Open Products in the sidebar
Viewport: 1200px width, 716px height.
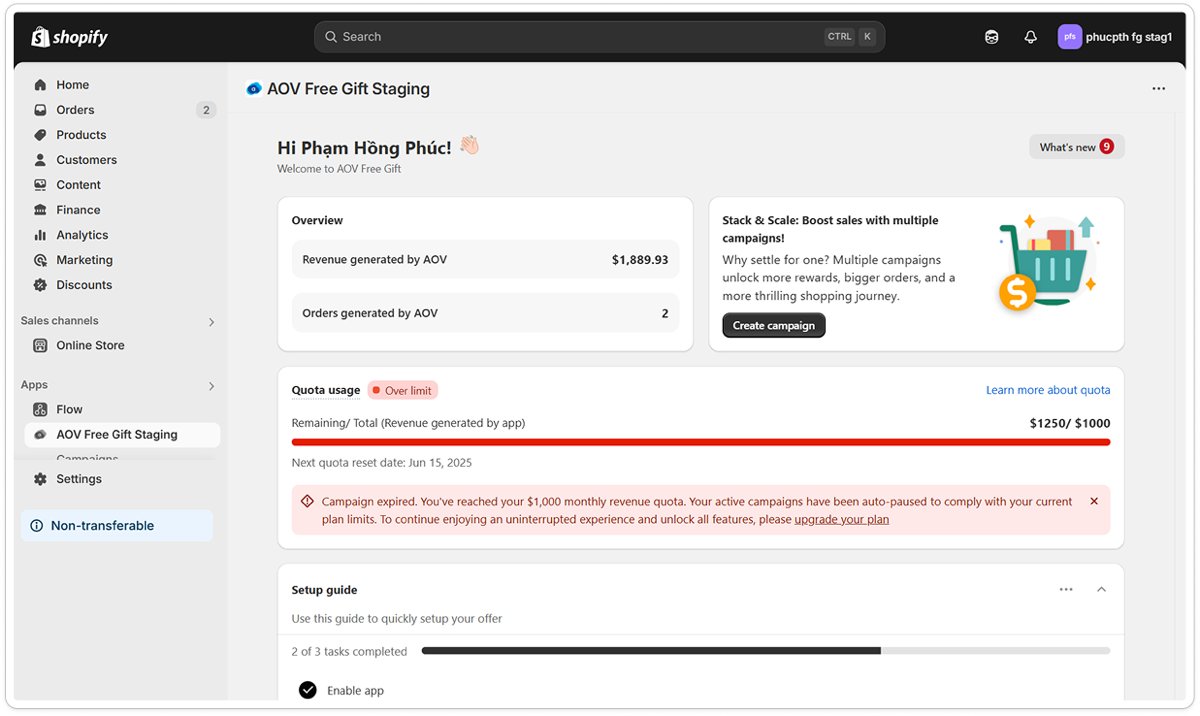[81, 135]
